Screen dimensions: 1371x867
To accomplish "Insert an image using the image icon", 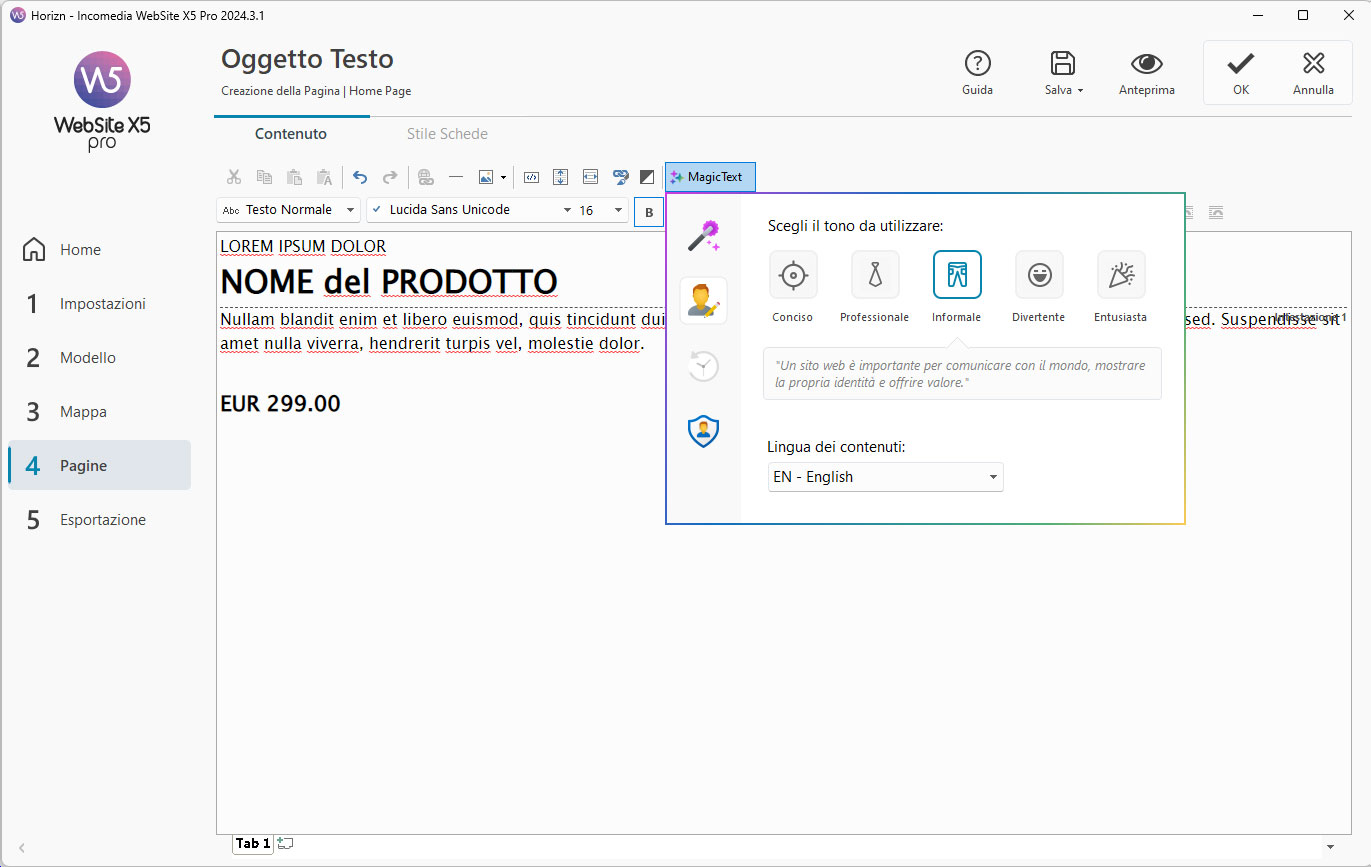I will [483, 177].
